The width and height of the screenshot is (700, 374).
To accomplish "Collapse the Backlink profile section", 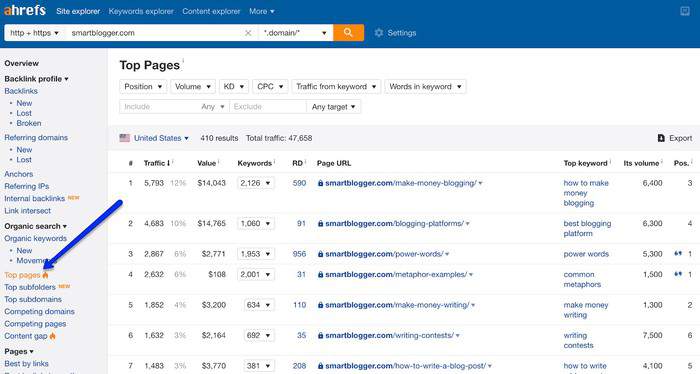I will [36, 79].
